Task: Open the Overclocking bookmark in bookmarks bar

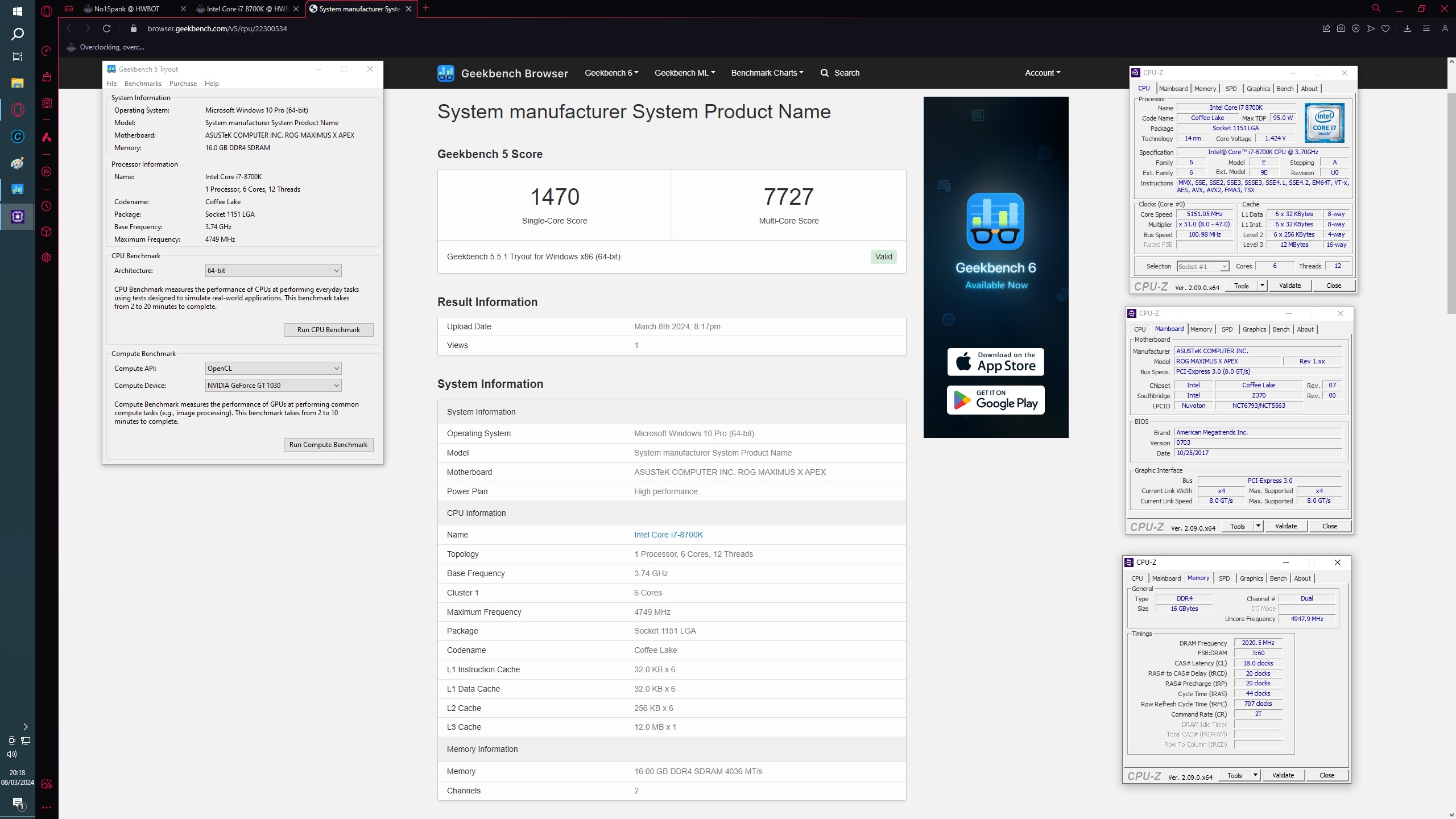Action: [x=106, y=47]
